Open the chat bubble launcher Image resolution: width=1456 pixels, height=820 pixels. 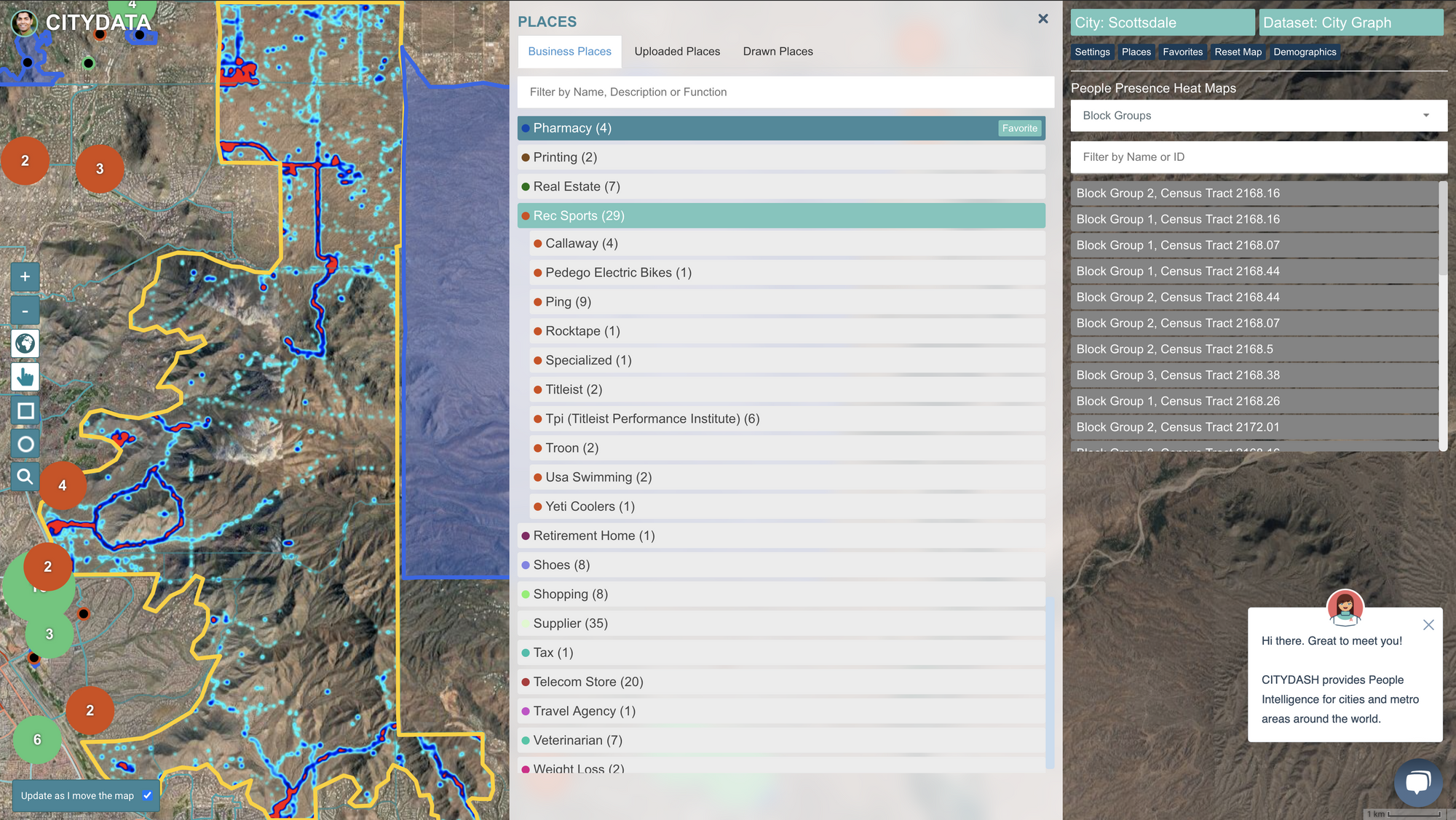click(1417, 783)
